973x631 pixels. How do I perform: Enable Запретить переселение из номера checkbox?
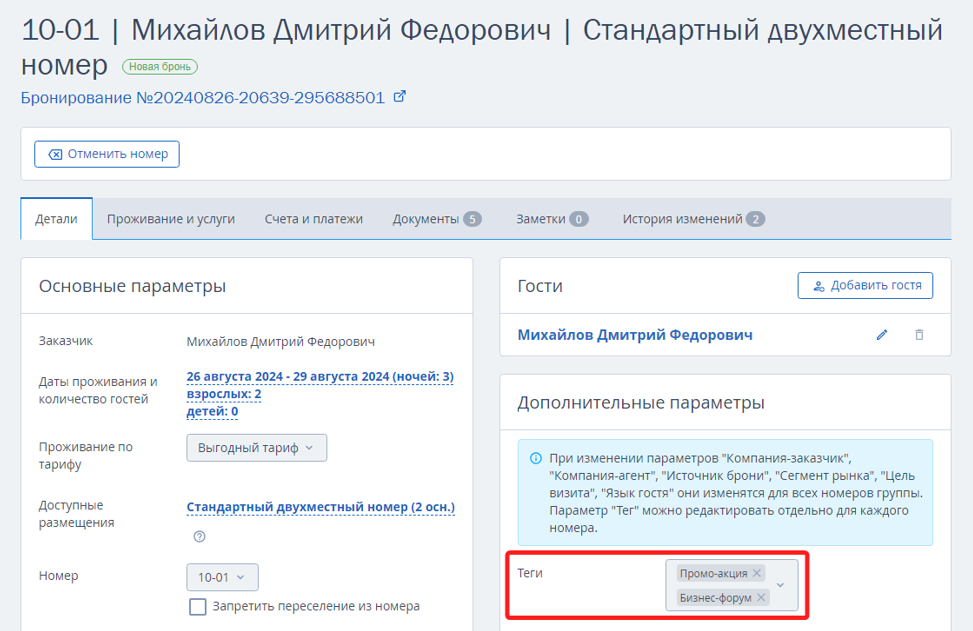tap(198, 606)
